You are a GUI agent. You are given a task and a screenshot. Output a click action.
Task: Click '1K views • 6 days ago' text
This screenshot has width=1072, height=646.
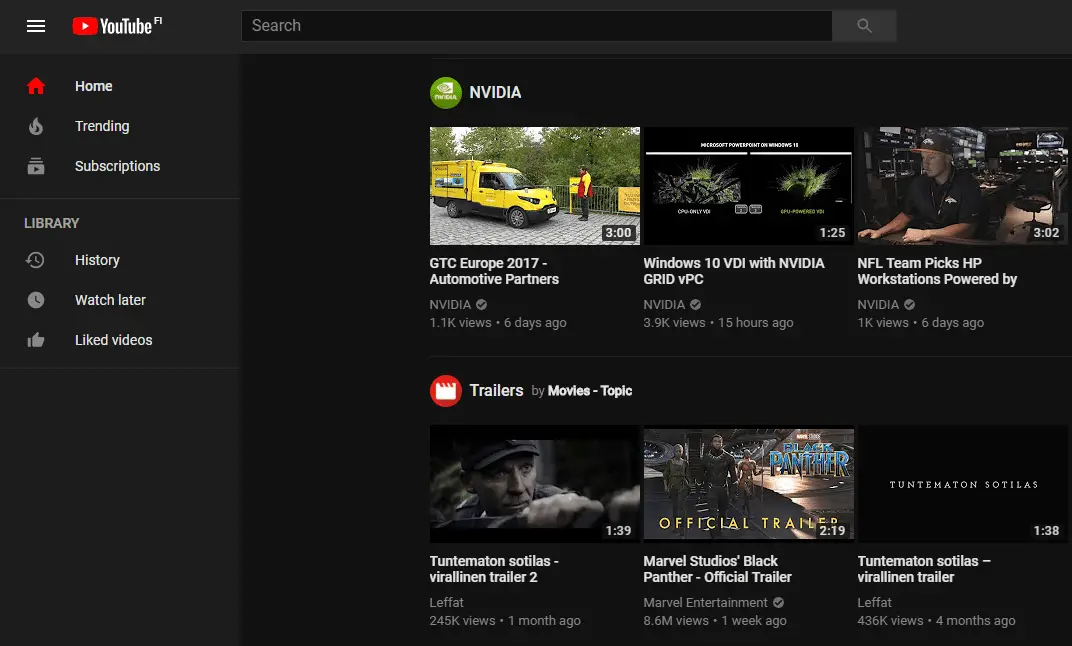click(921, 323)
